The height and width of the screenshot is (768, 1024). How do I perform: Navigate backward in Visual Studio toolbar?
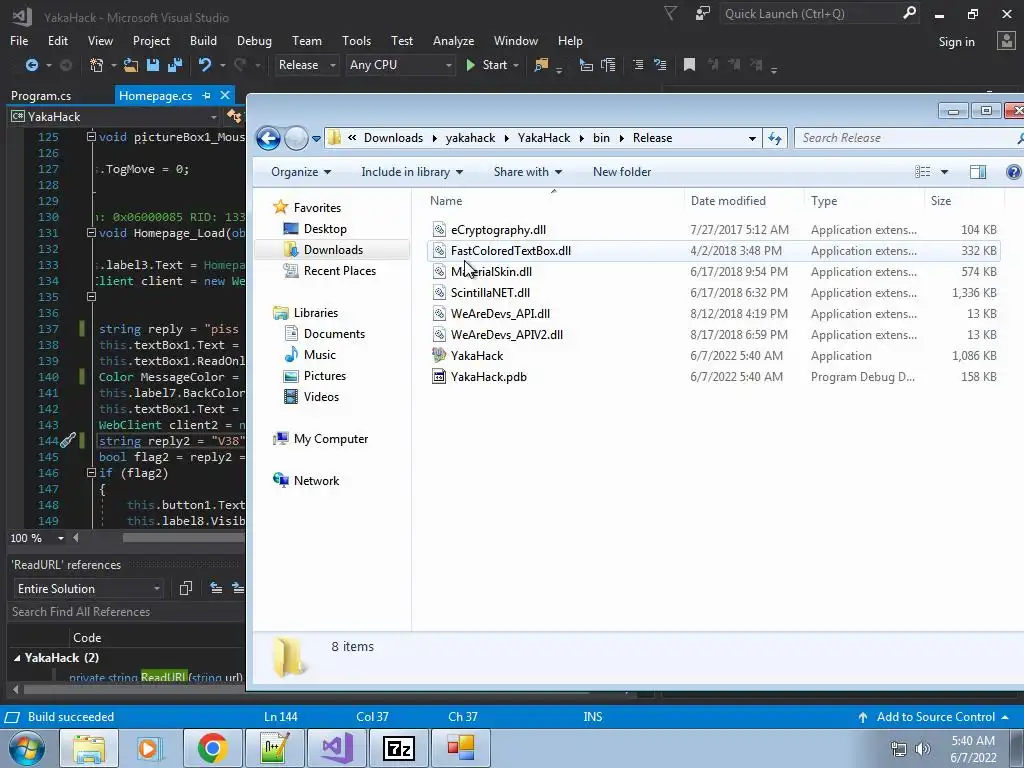31,65
